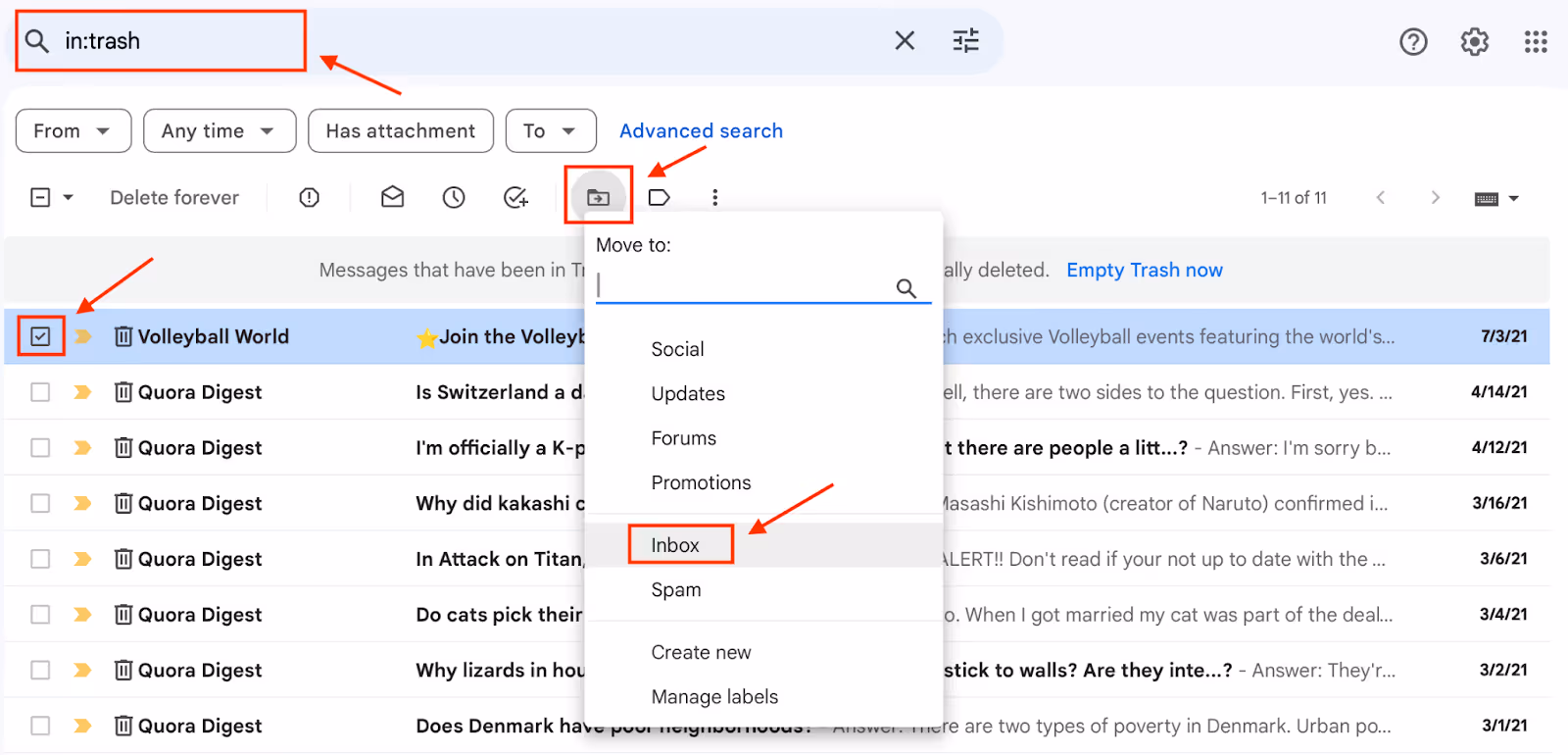The height and width of the screenshot is (755, 1568).
Task: Open the To filter dropdown
Action: (551, 131)
